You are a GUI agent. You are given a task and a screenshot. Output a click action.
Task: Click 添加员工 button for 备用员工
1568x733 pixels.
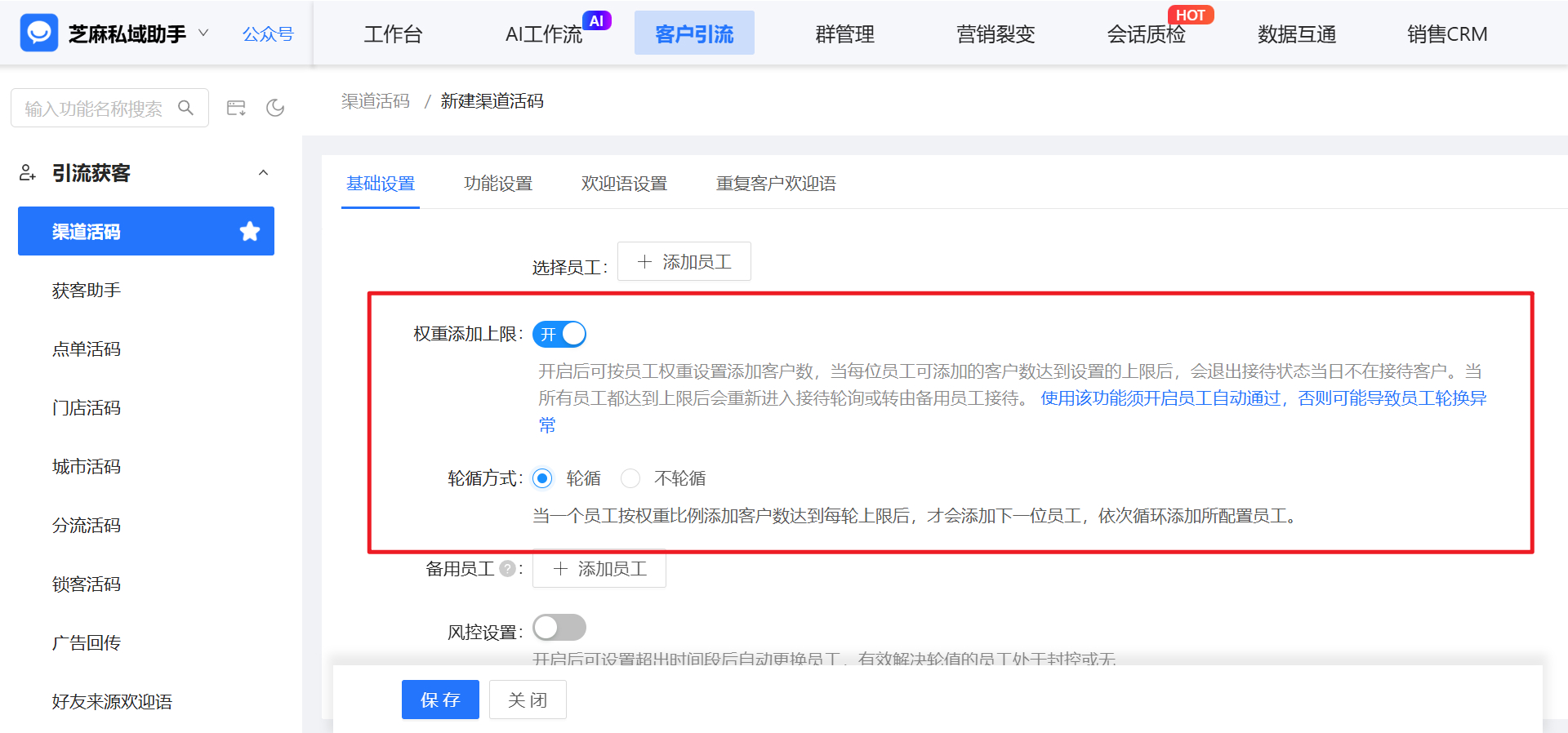click(599, 568)
